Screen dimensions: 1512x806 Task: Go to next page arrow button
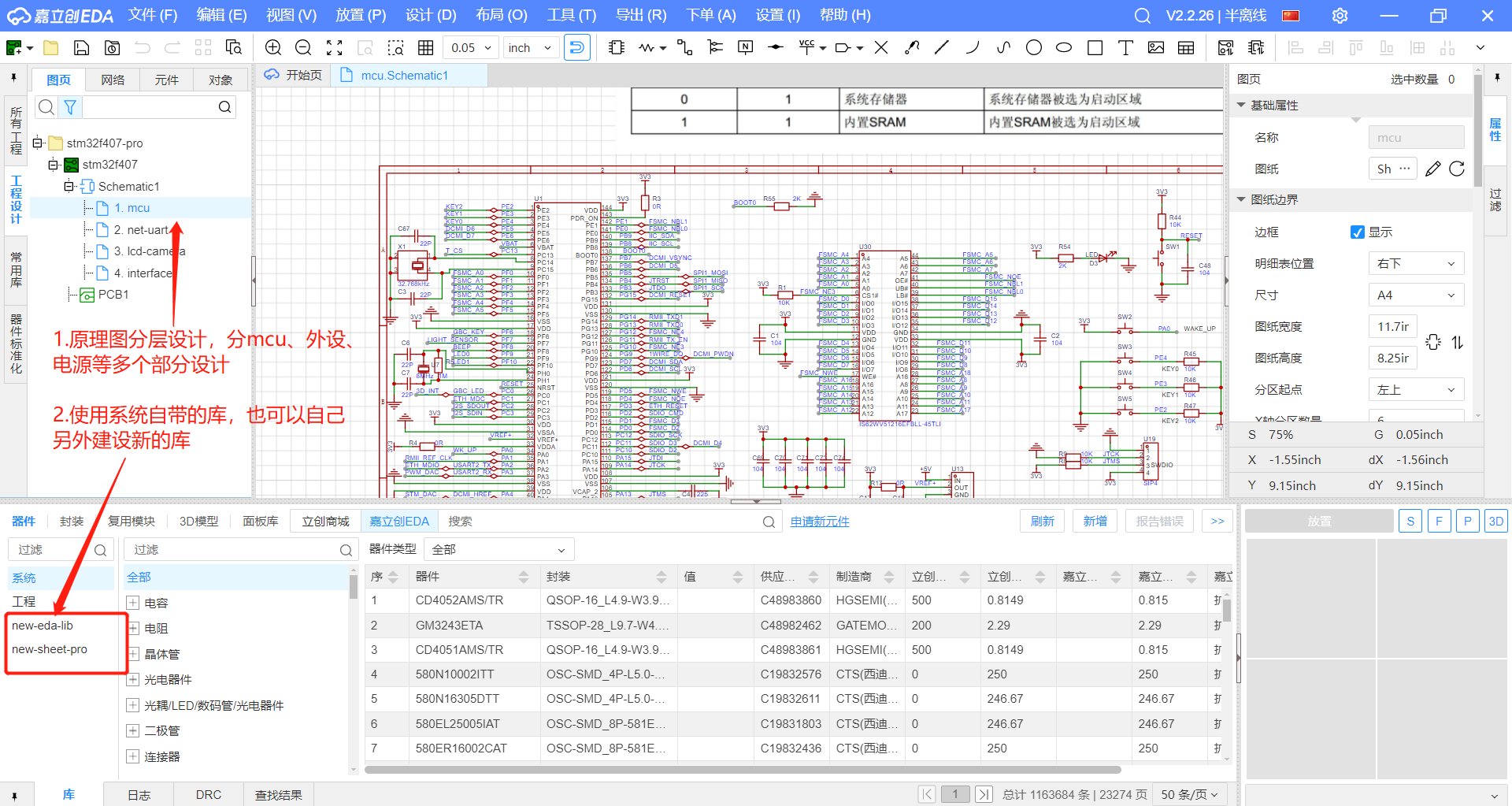(x=984, y=794)
